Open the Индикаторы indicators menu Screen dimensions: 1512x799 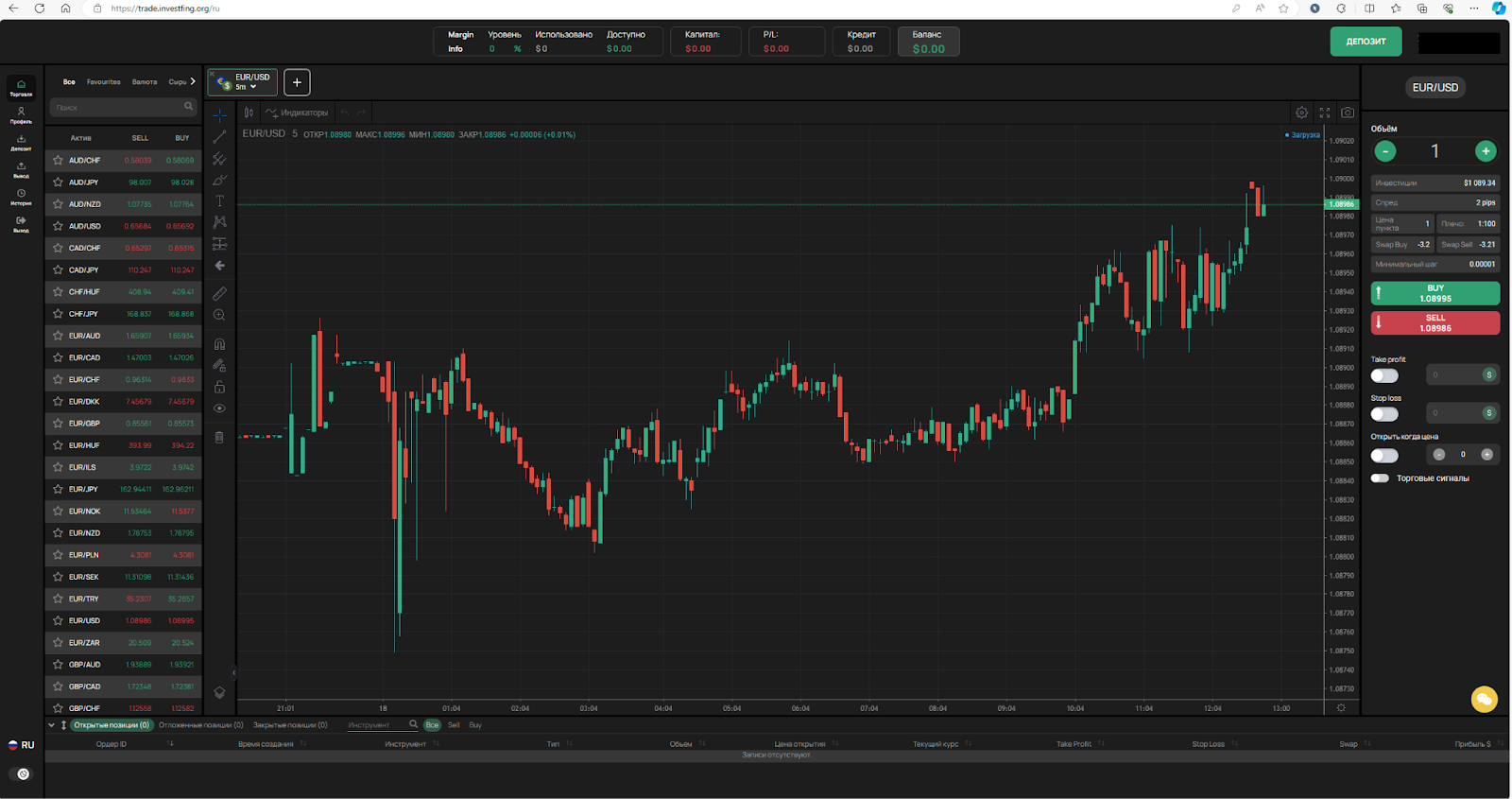click(x=297, y=113)
